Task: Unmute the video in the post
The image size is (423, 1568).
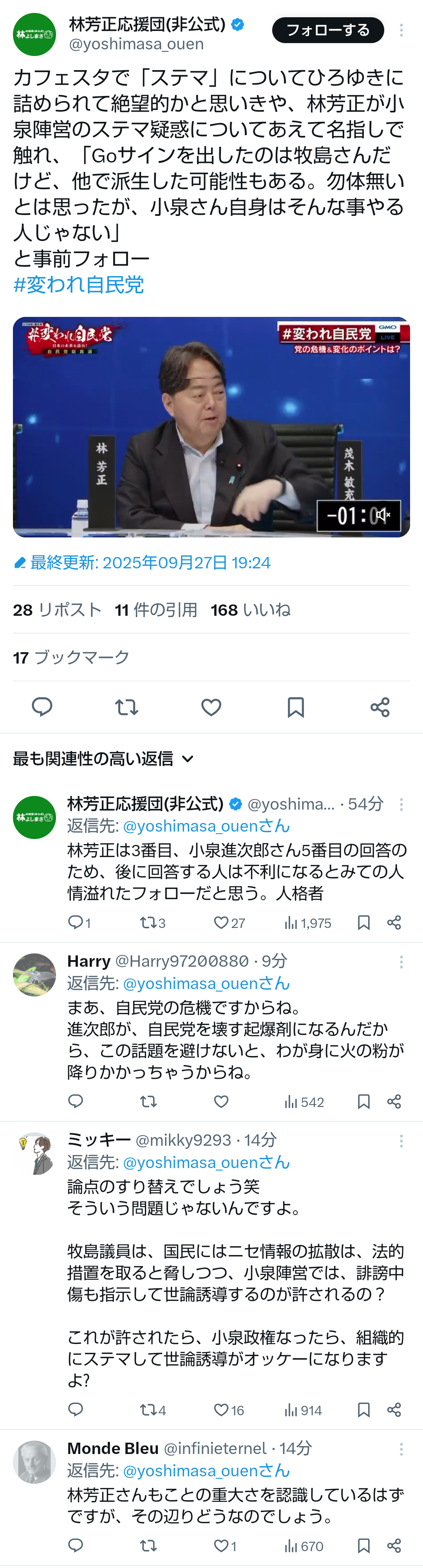Action: pyautogui.click(x=382, y=515)
